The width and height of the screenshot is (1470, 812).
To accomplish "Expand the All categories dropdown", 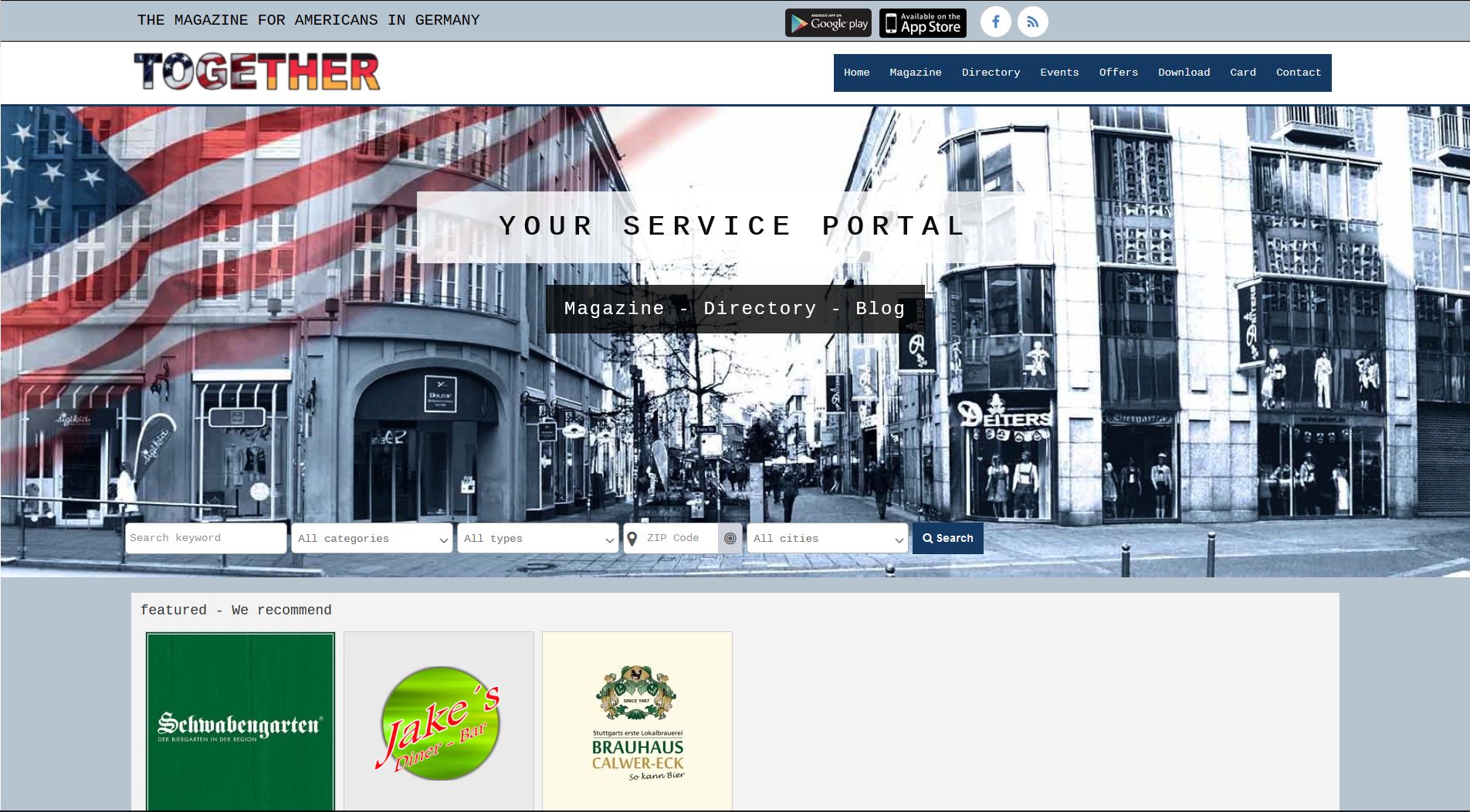I will tap(371, 538).
